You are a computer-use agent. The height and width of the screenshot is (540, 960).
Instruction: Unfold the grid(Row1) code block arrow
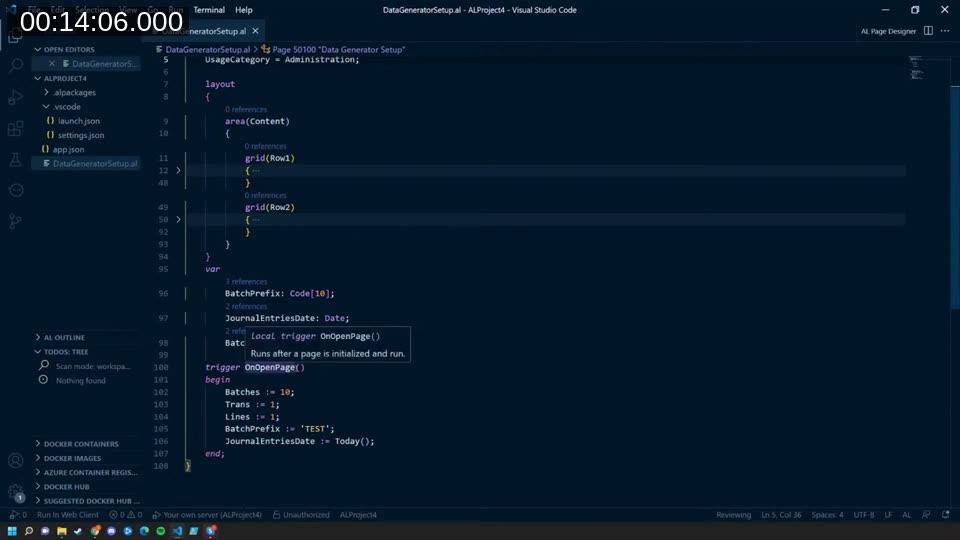point(178,170)
